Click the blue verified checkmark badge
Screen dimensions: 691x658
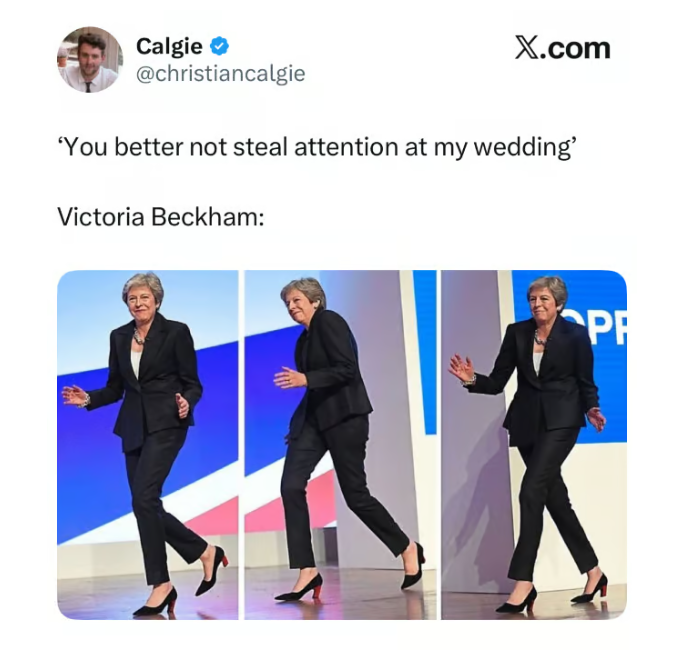(x=219, y=46)
